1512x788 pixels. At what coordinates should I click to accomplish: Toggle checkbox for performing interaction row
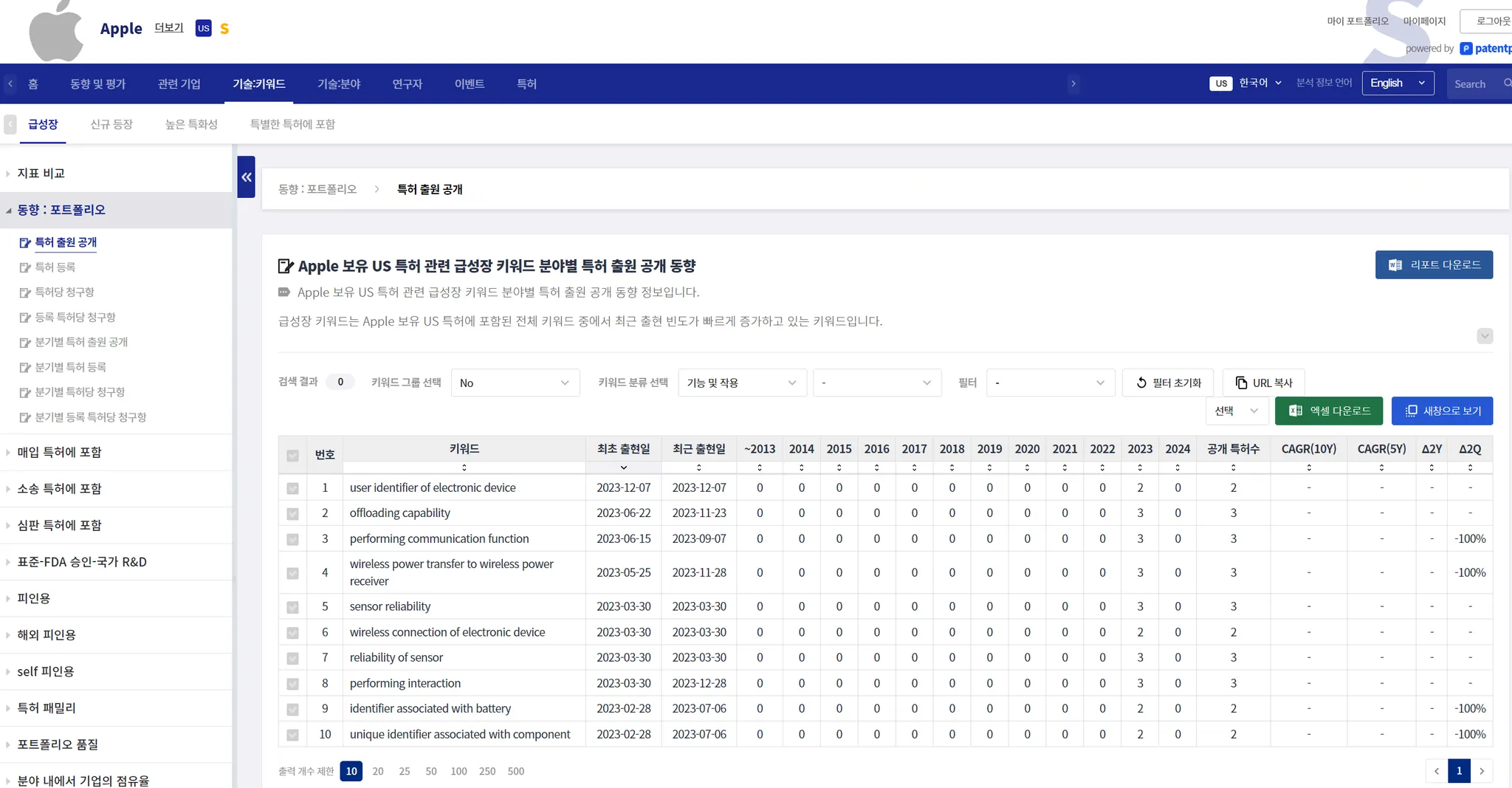[293, 684]
